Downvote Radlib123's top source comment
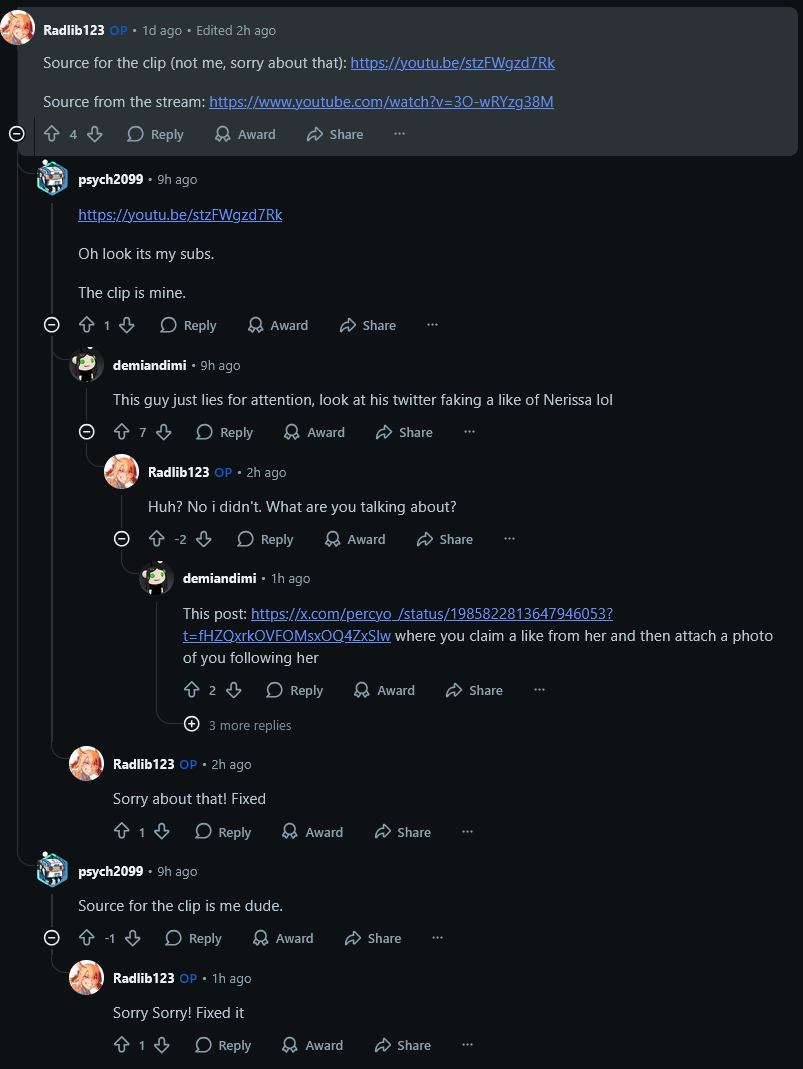This screenshot has height=1069, width=803. [x=95, y=134]
